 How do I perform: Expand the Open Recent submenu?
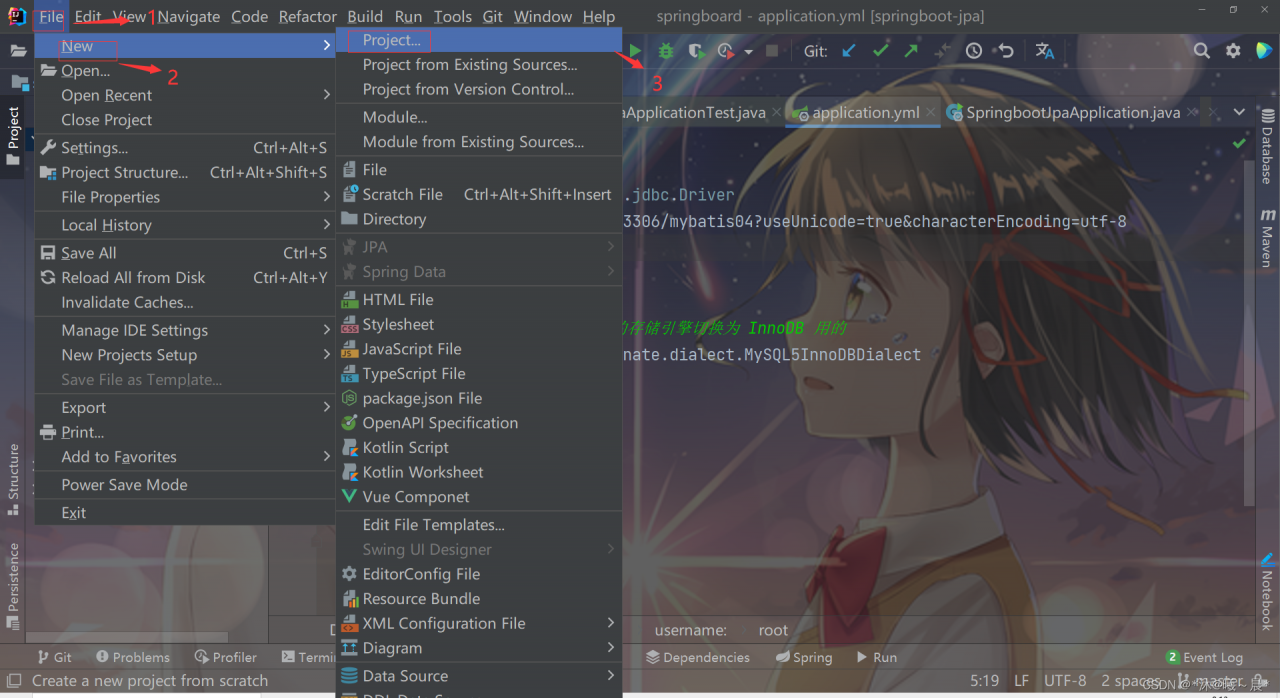(x=326, y=95)
